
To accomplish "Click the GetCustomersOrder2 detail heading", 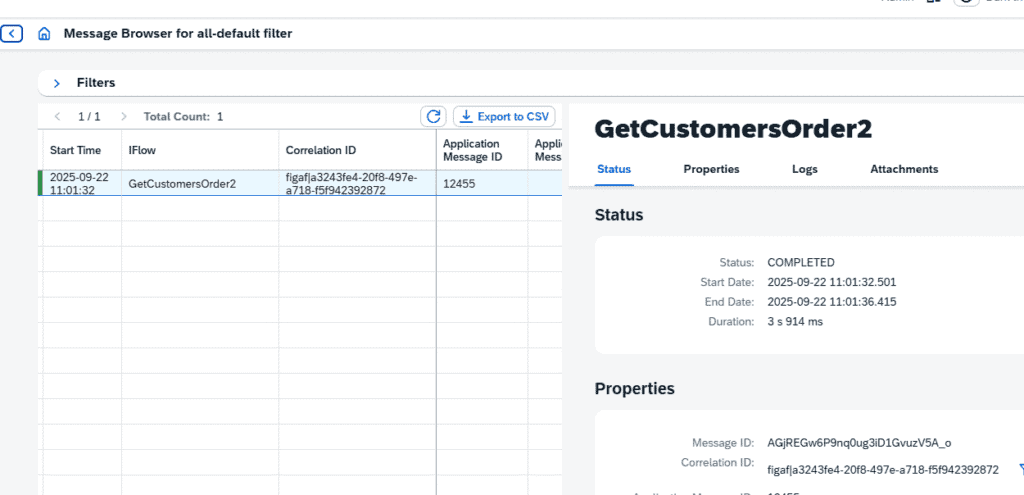I will [x=733, y=129].
